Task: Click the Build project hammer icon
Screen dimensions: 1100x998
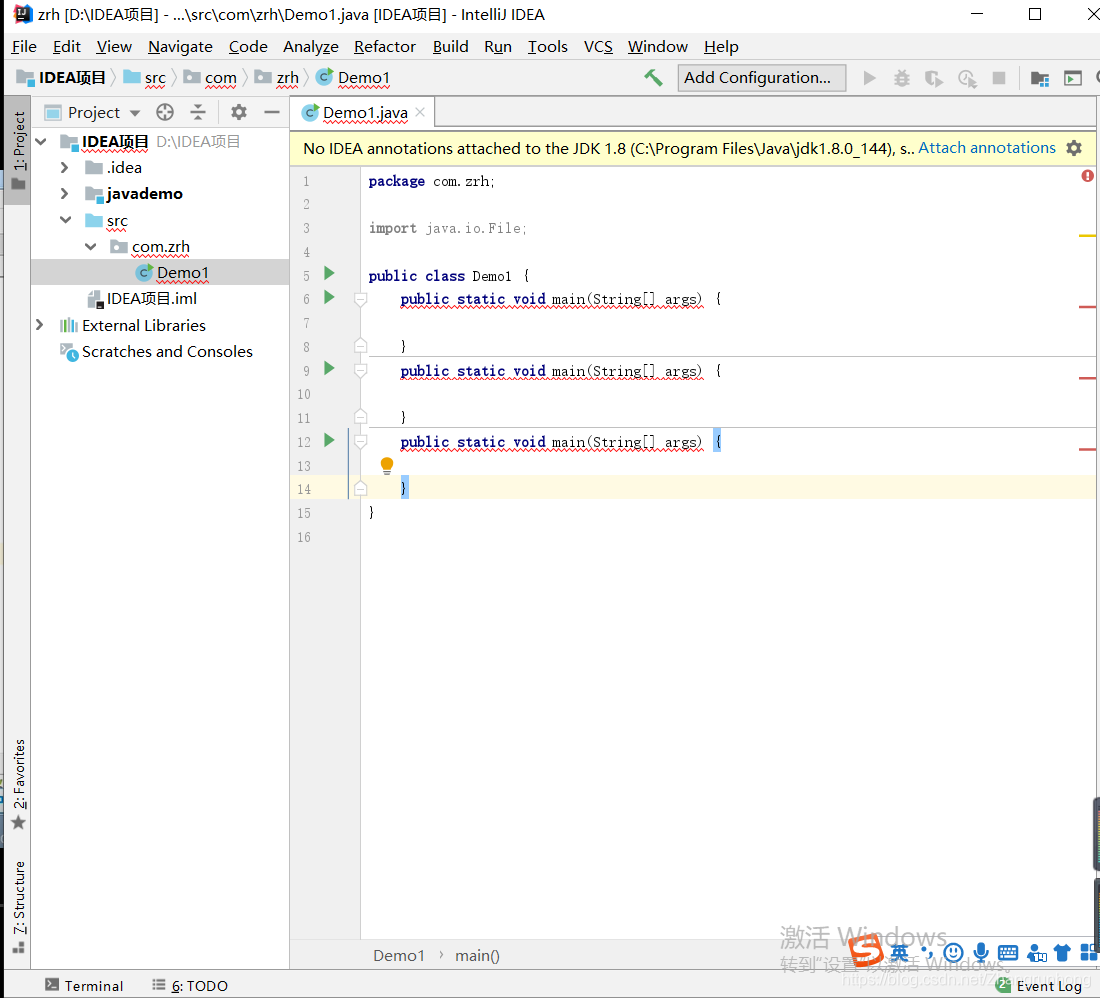Action: pyautogui.click(x=653, y=78)
